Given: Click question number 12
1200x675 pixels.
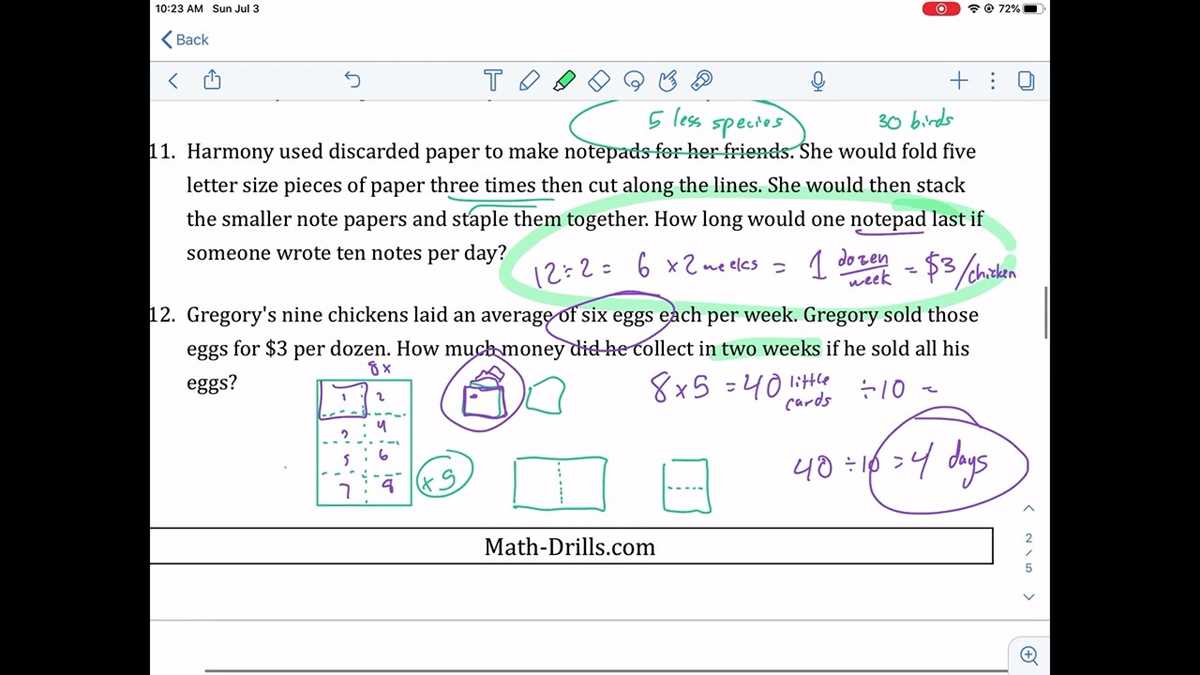Looking at the screenshot, I should (x=163, y=315).
